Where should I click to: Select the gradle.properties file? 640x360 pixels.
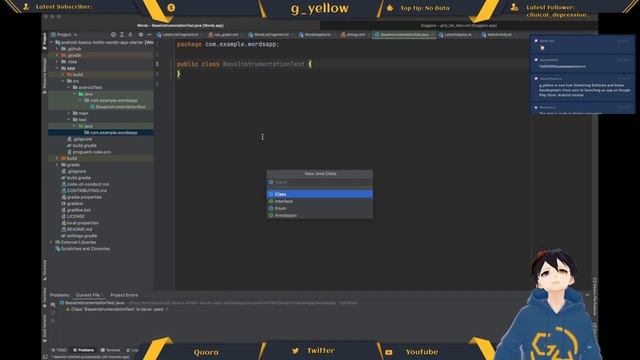click(x=81, y=197)
